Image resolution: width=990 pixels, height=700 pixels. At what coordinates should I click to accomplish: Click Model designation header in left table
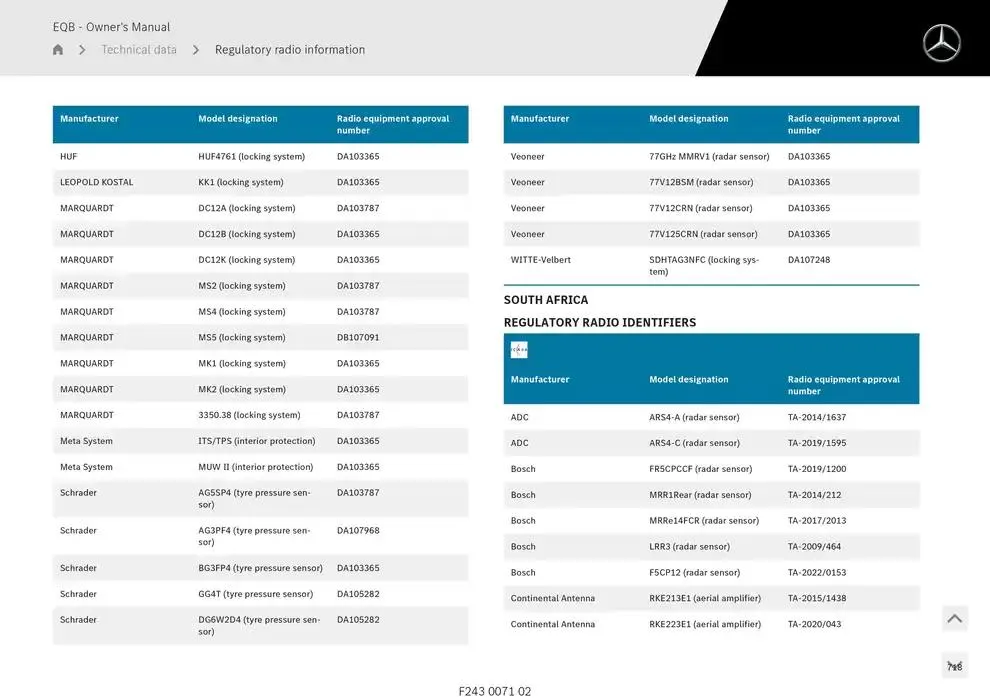(x=238, y=119)
